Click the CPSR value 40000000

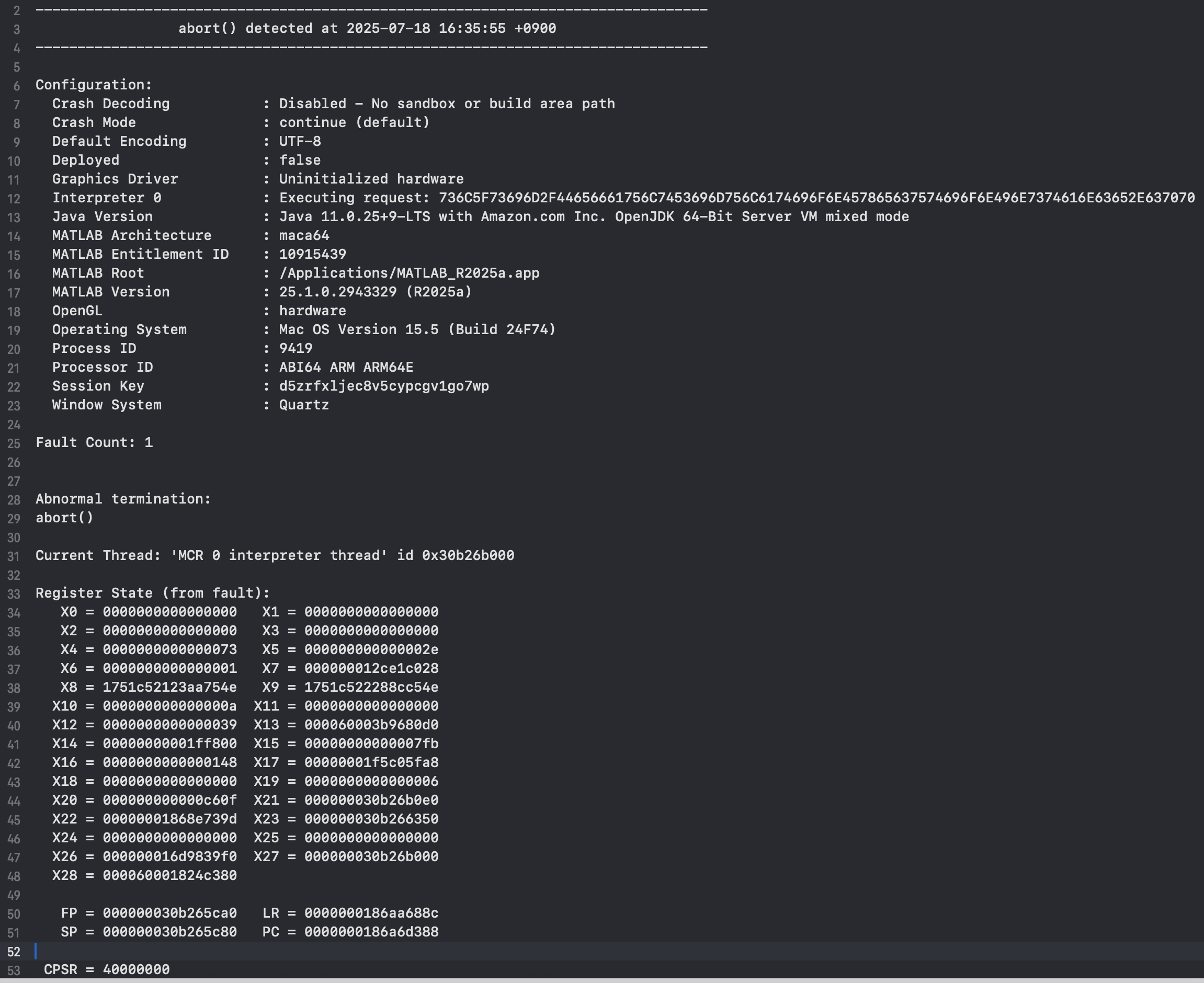[136, 969]
